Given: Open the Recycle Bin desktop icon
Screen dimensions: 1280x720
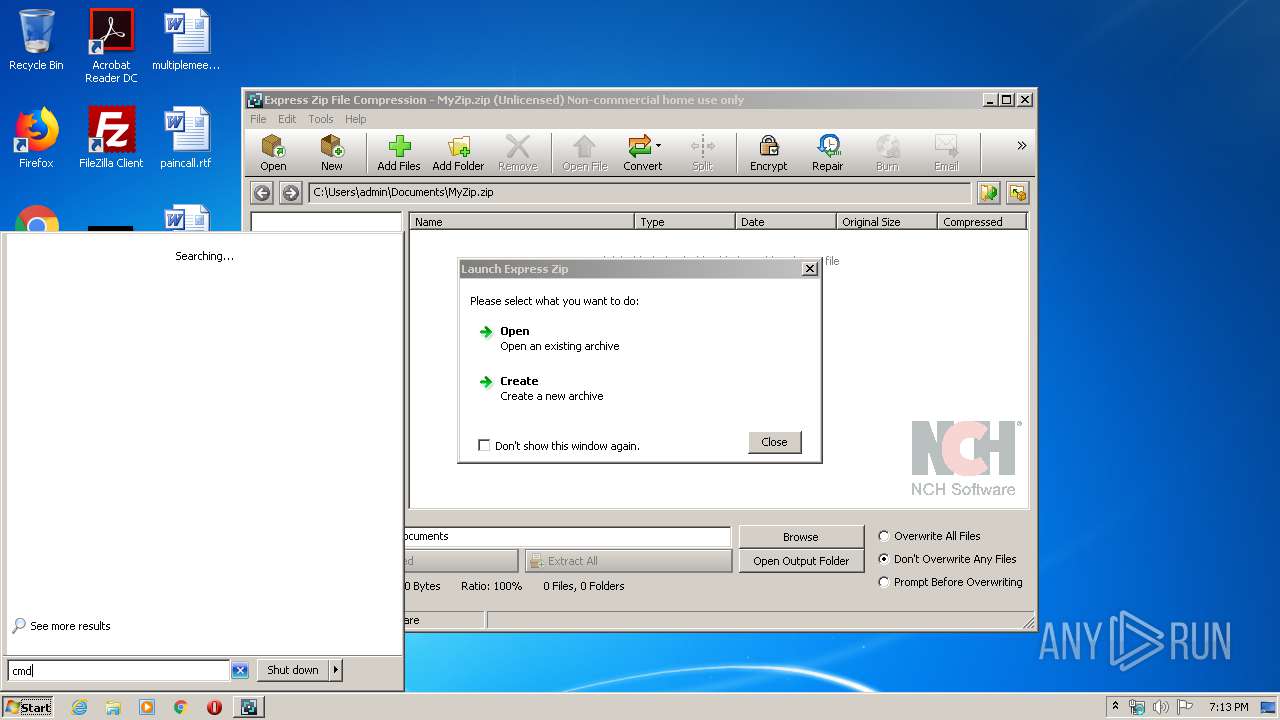Looking at the screenshot, I should pos(36,40).
